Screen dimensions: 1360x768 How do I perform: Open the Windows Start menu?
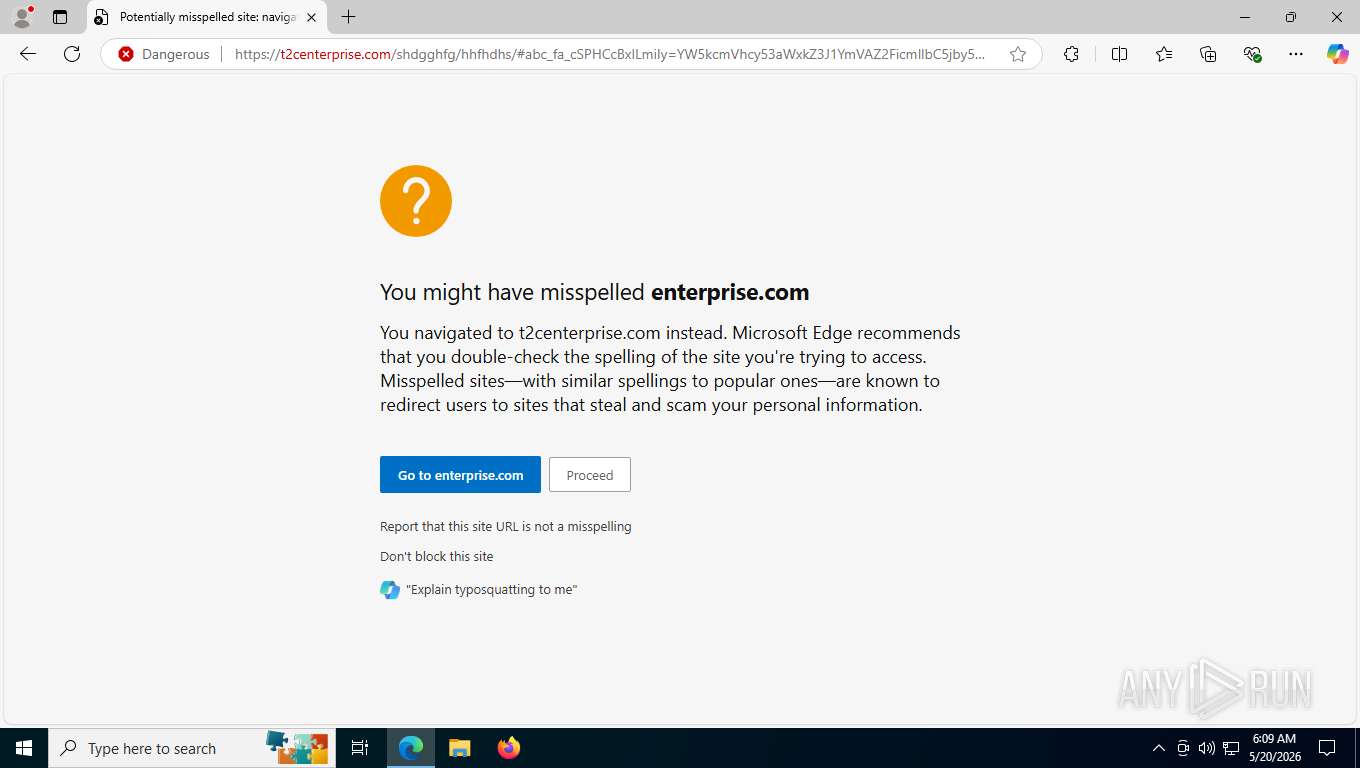[24, 748]
